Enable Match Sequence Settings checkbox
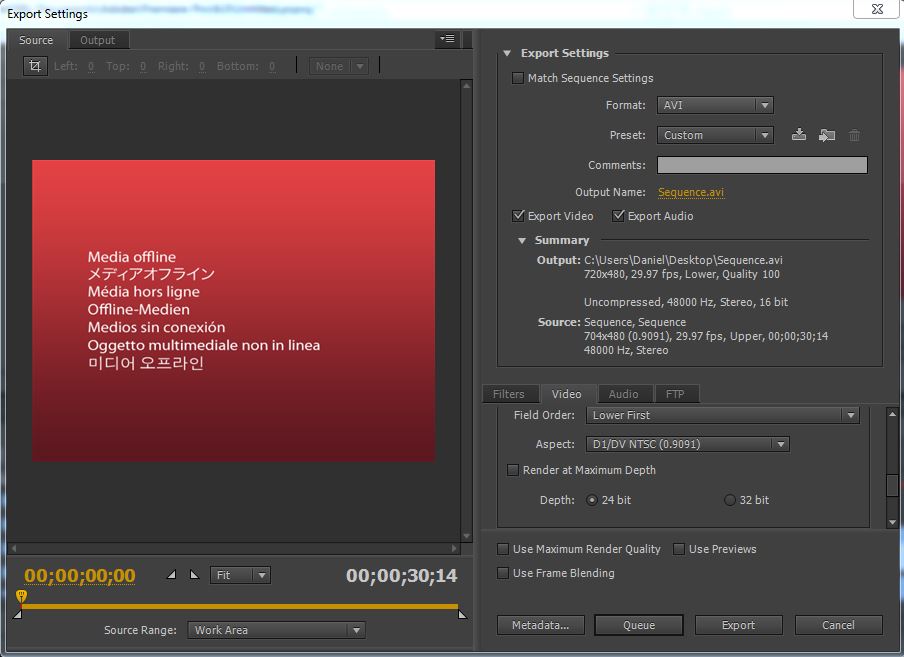The image size is (904, 657). coord(518,78)
